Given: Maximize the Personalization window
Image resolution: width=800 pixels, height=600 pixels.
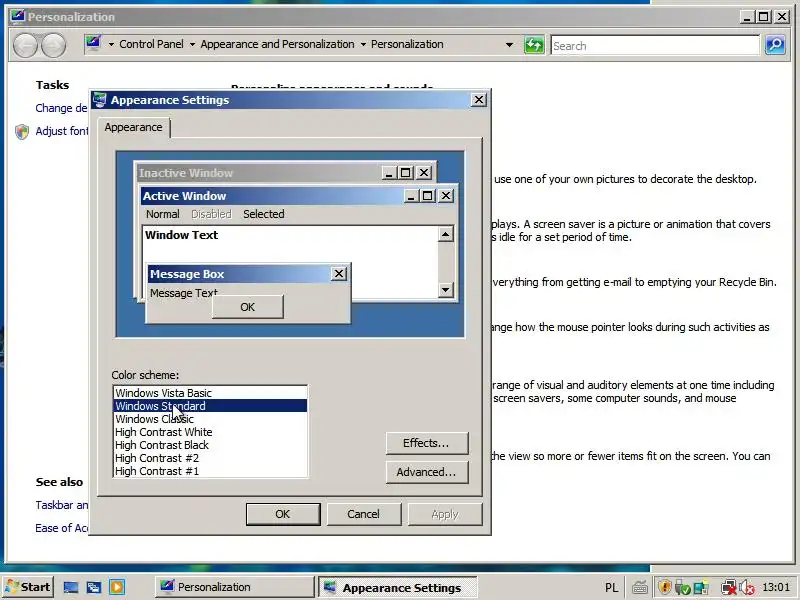Looking at the screenshot, I should (x=763, y=17).
